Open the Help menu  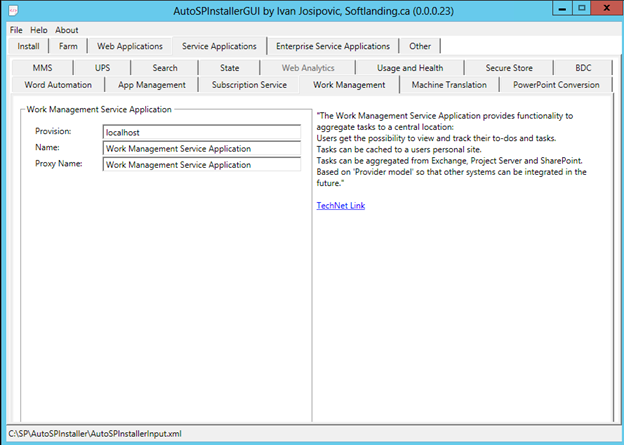38,30
